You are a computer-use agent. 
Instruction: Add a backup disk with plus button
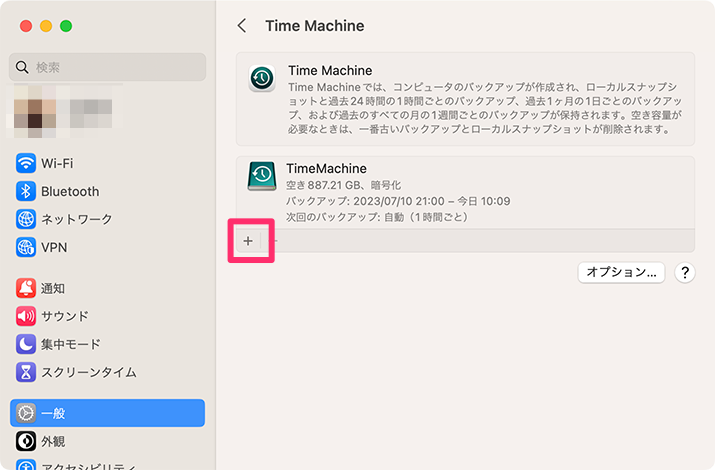[x=248, y=241]
